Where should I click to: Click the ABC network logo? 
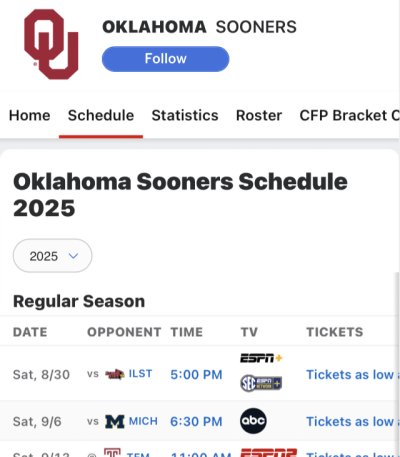pos(253,421)
